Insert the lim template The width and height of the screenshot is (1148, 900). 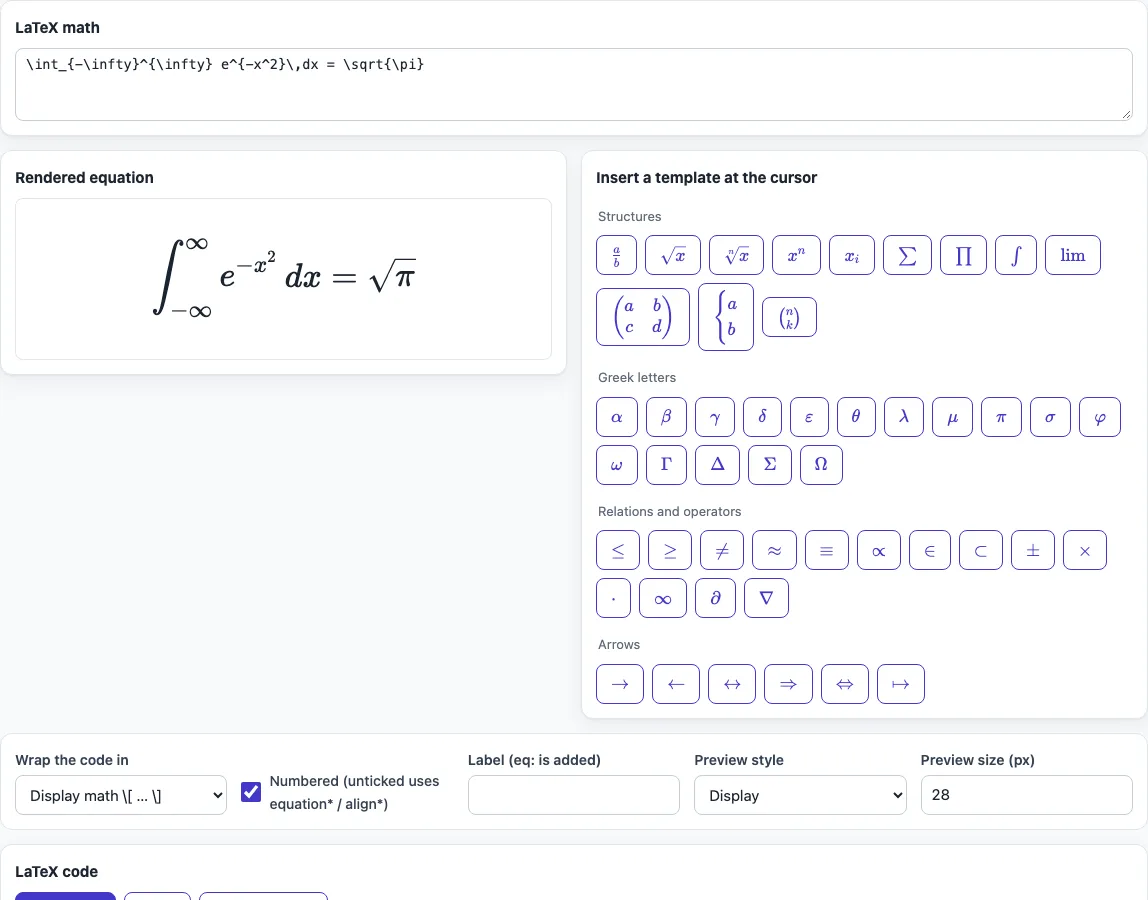click(1073, 255)
